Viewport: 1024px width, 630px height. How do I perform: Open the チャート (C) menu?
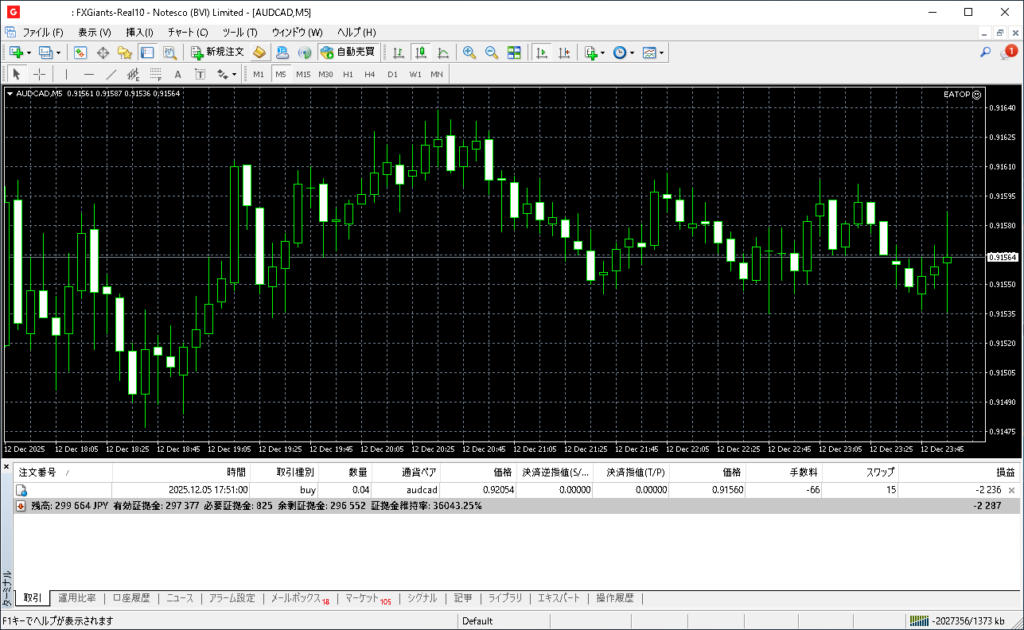click(x=187, y=32)
